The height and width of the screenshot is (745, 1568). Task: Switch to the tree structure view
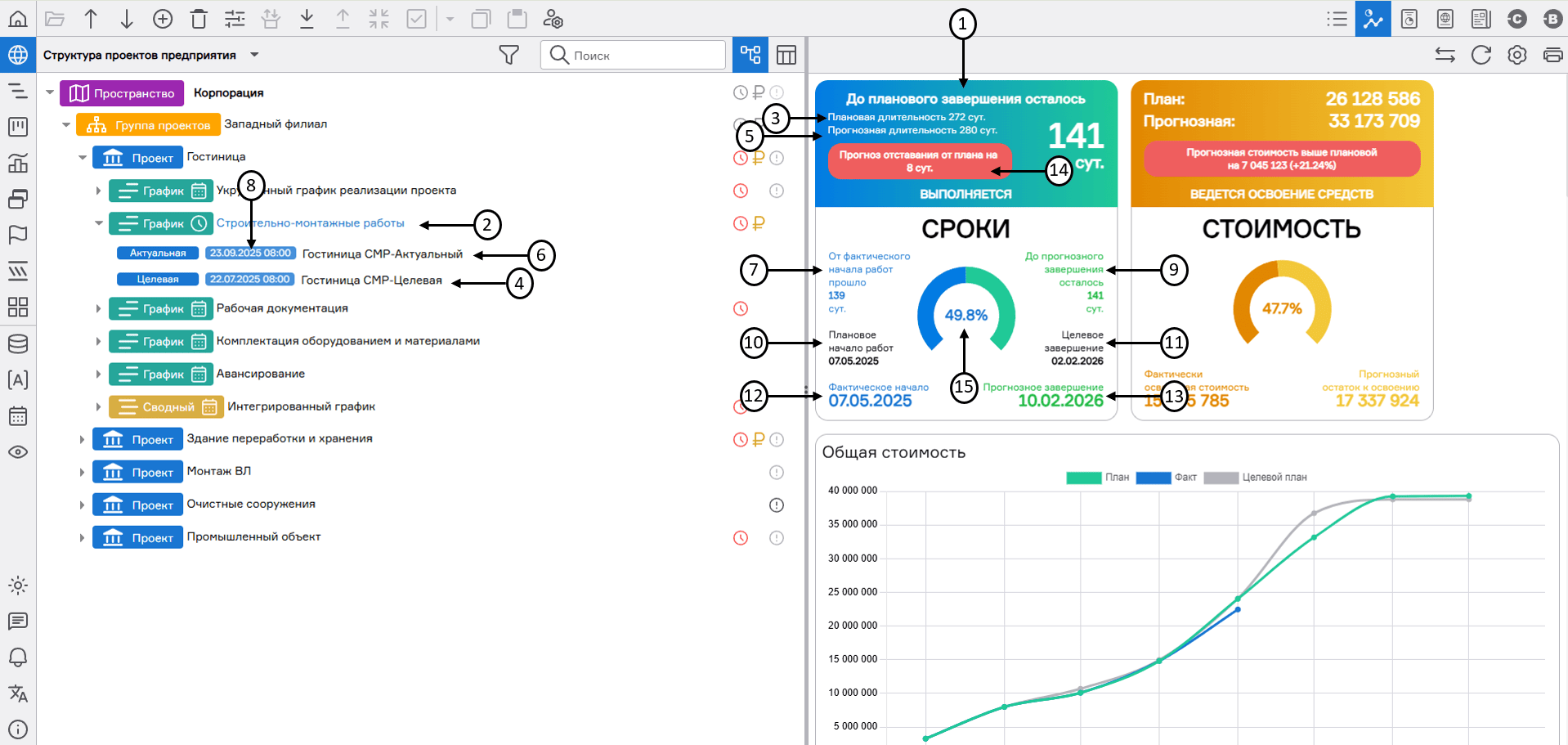click(x=750, y=55)
